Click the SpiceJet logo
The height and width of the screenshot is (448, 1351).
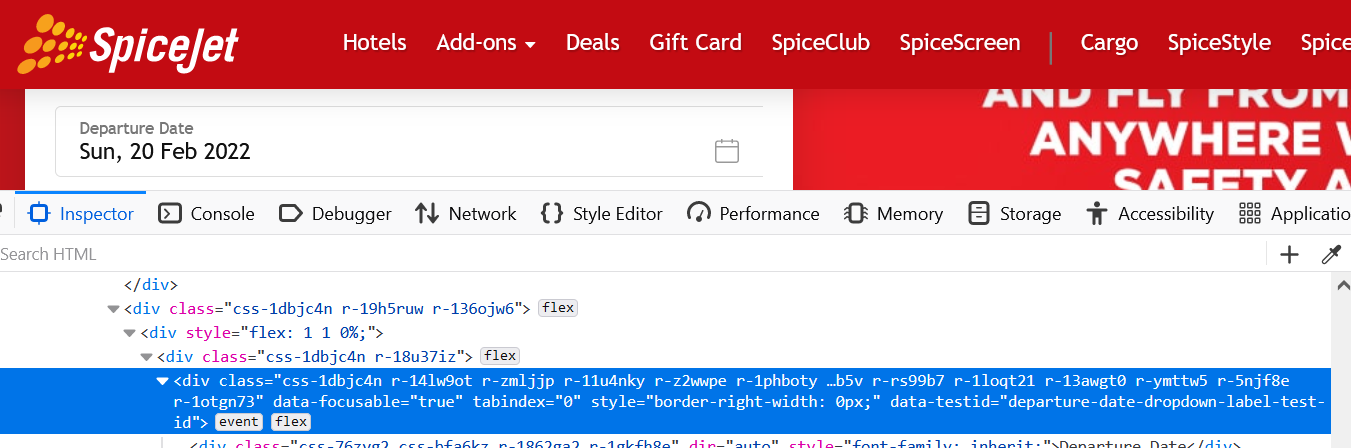[129, 45]
